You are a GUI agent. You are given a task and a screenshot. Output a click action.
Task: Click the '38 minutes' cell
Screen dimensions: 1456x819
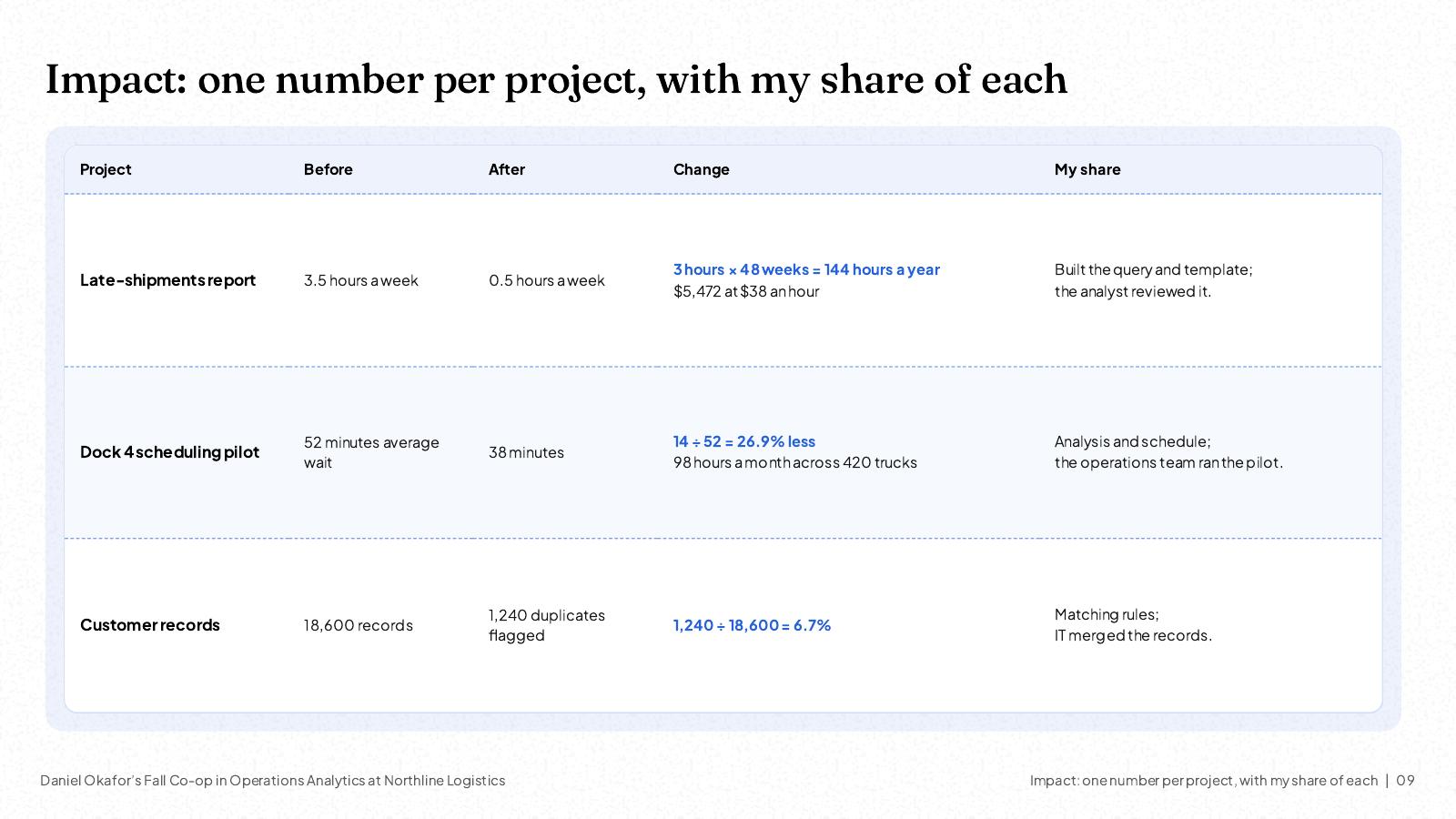(526, 452)
